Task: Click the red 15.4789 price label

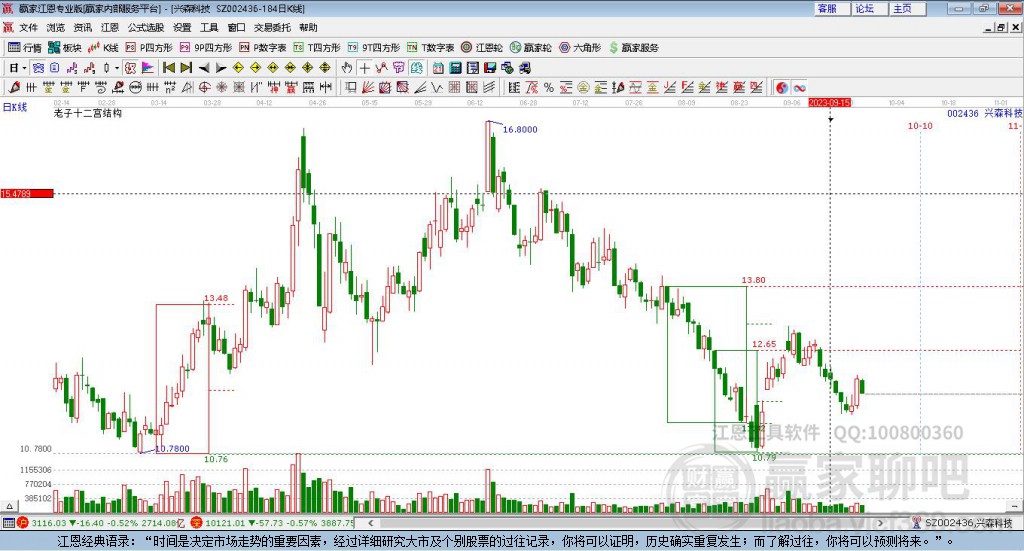Action: click(x=27, y=193)
